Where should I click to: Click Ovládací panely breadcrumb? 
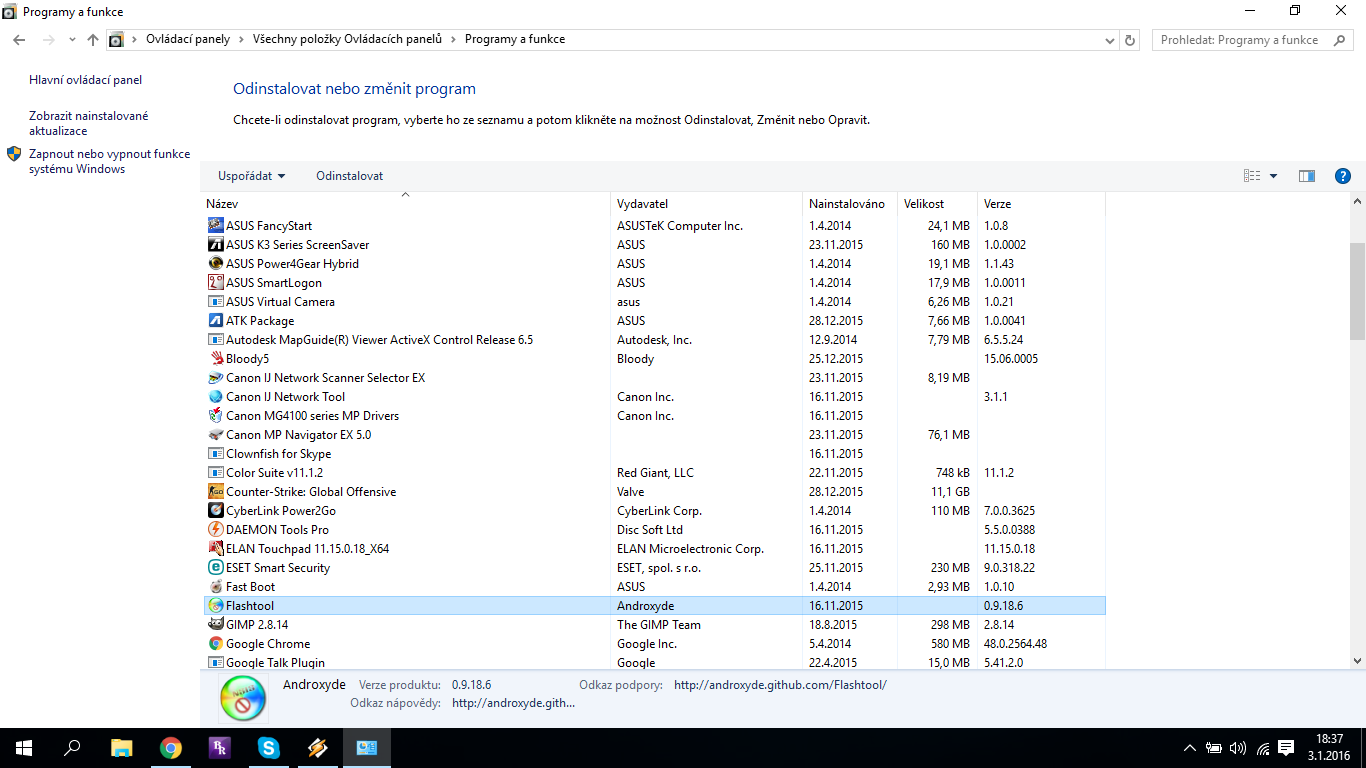pyautogui.click(x=188, y=40)
